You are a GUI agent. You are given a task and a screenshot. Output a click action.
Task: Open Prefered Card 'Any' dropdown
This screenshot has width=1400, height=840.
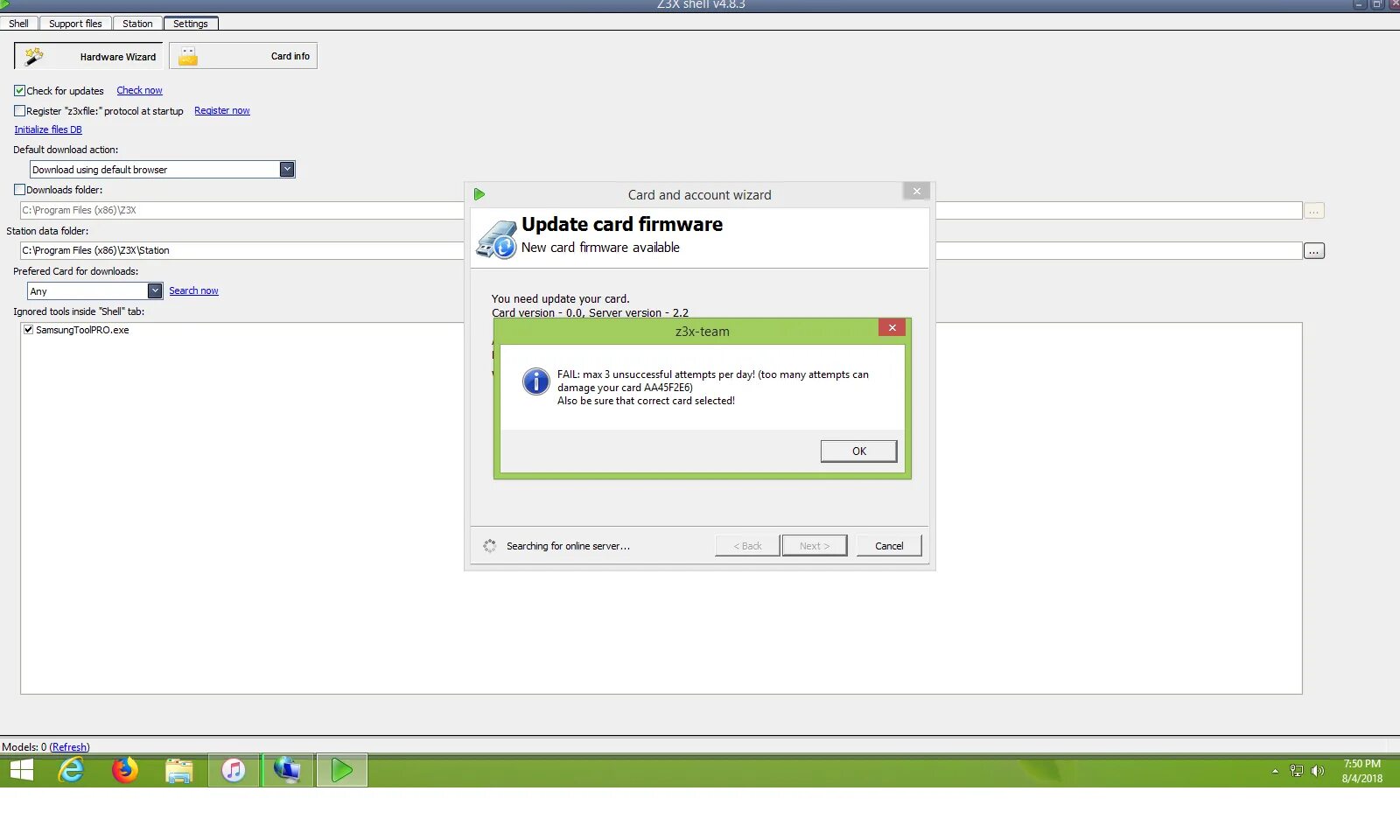[155, 290]
